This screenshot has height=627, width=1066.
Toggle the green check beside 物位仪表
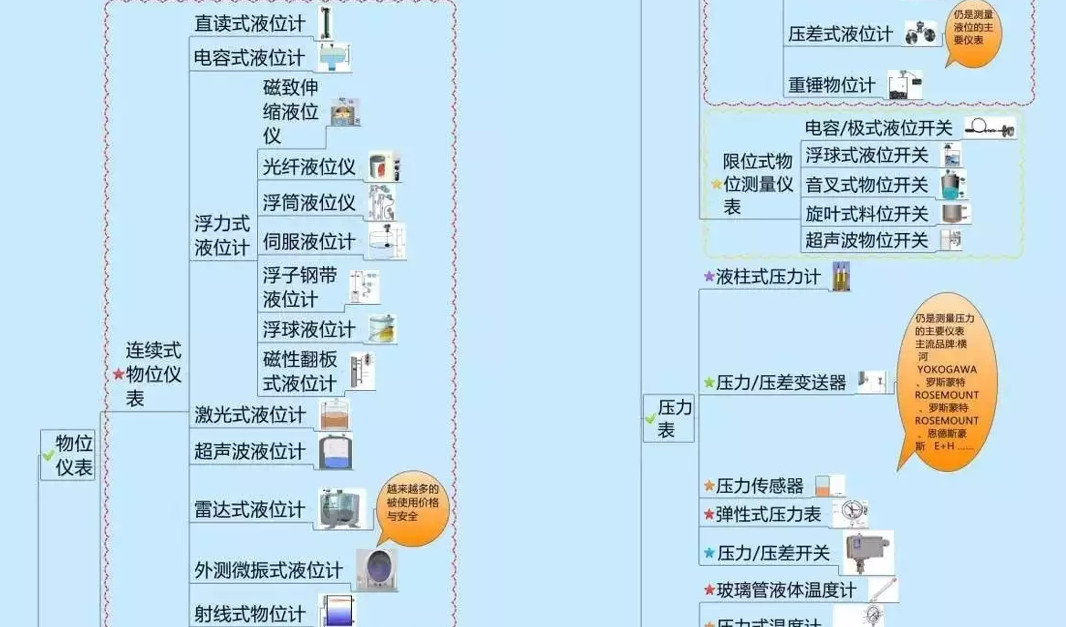coord(49,455)
